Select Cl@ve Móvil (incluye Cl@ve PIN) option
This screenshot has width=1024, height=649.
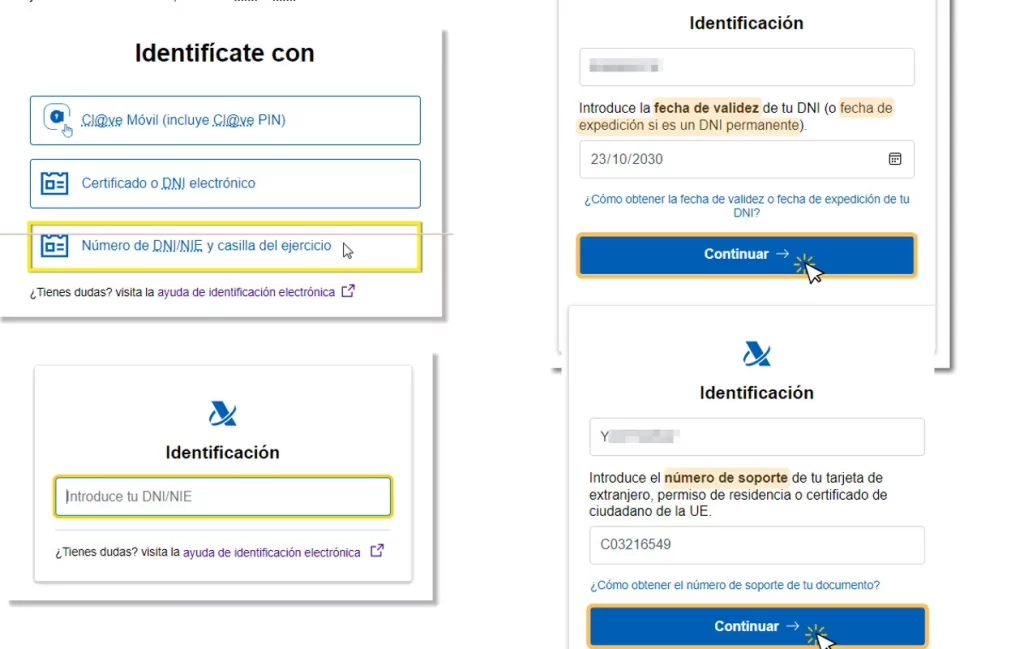(224, 120)
